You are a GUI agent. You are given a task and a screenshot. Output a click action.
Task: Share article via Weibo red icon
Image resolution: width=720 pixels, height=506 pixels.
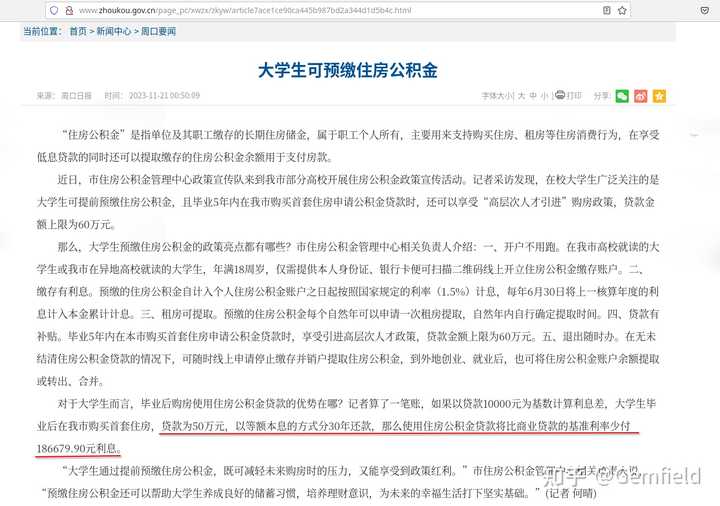641,96
